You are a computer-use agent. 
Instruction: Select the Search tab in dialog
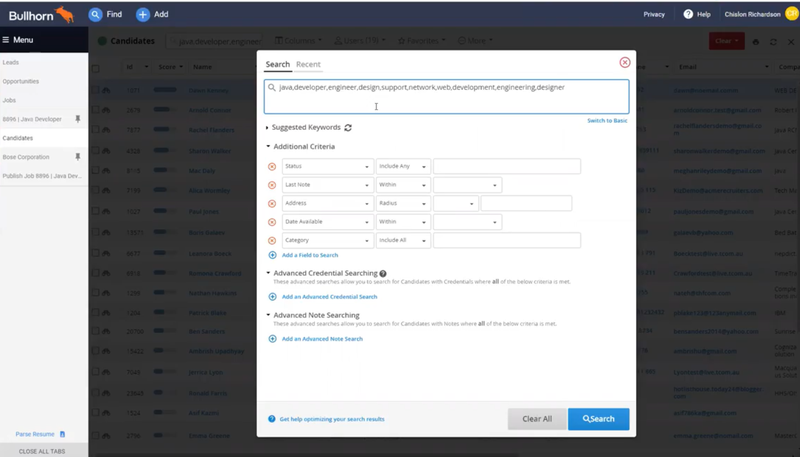point(278,64)
